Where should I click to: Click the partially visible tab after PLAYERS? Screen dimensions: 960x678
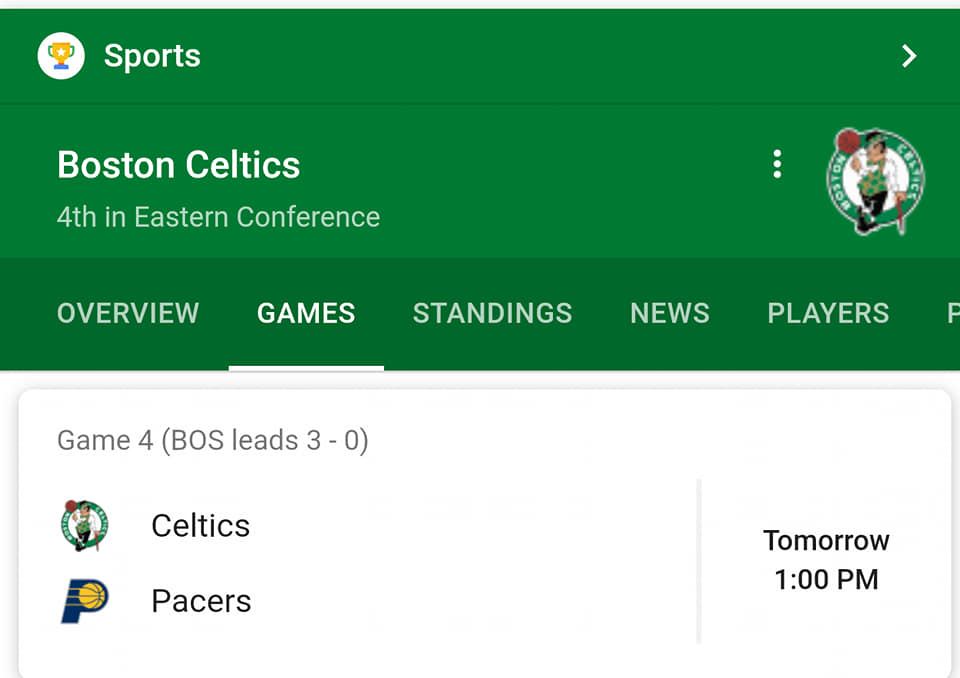coord(952,313)
